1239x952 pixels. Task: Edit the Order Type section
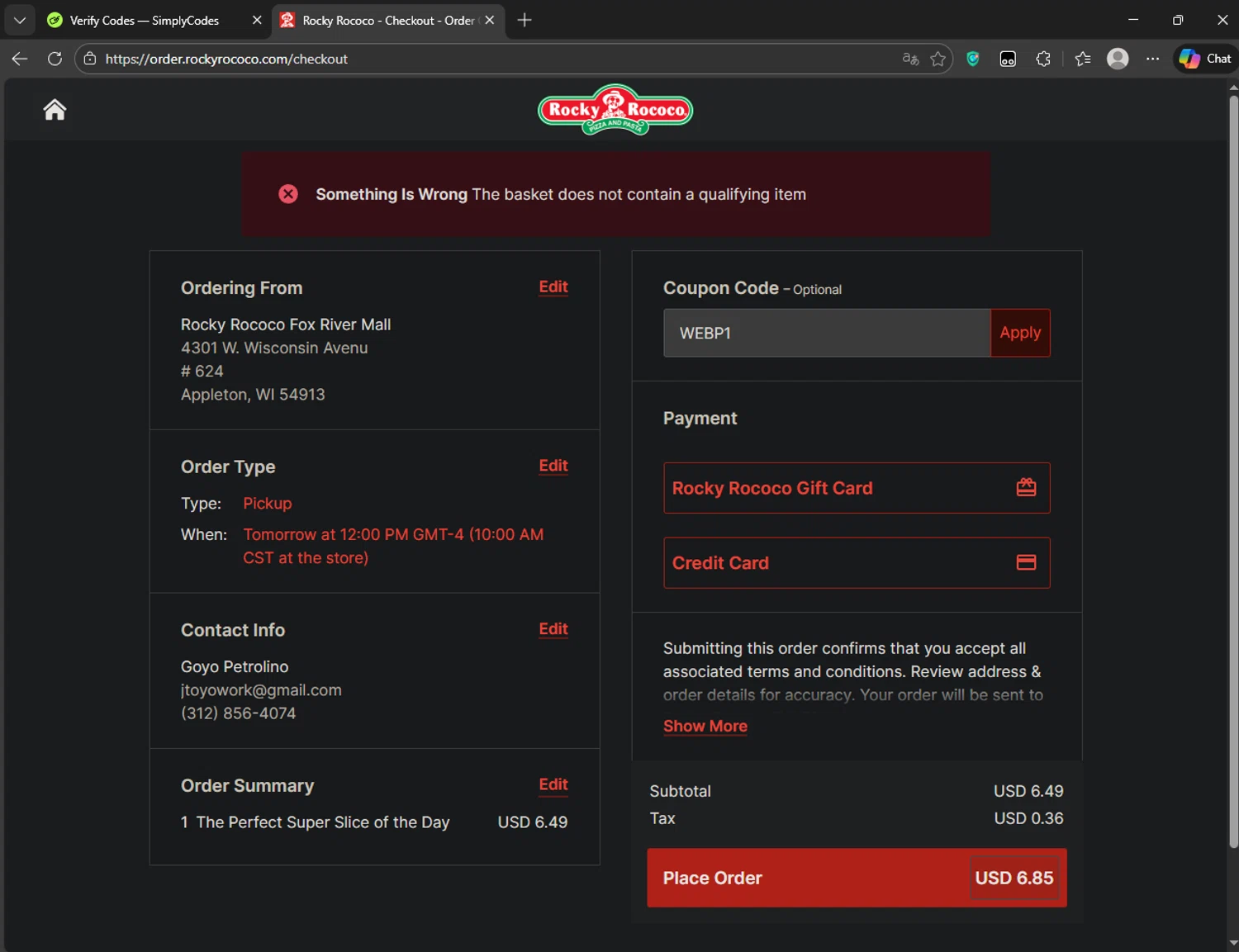(553, 466)
